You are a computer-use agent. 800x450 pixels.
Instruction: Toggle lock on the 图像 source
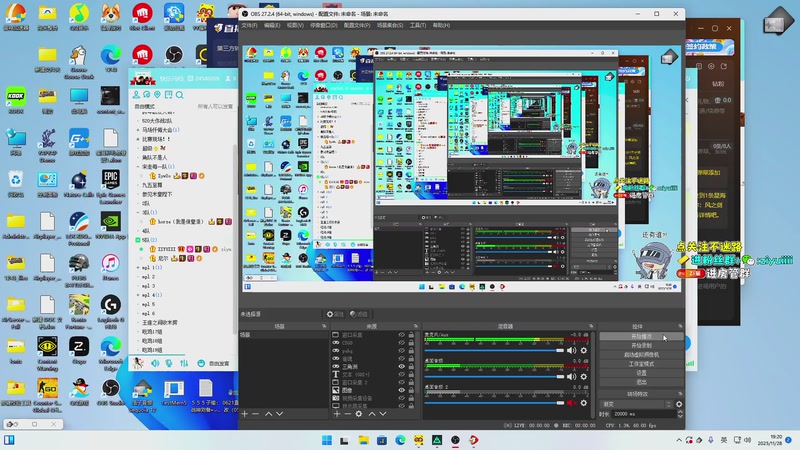click(x=411, y=390)
